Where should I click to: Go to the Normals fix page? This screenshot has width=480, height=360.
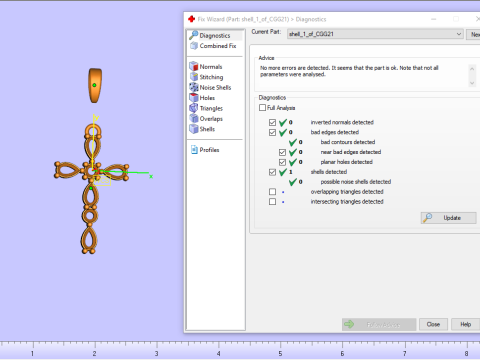click(211, 67)
